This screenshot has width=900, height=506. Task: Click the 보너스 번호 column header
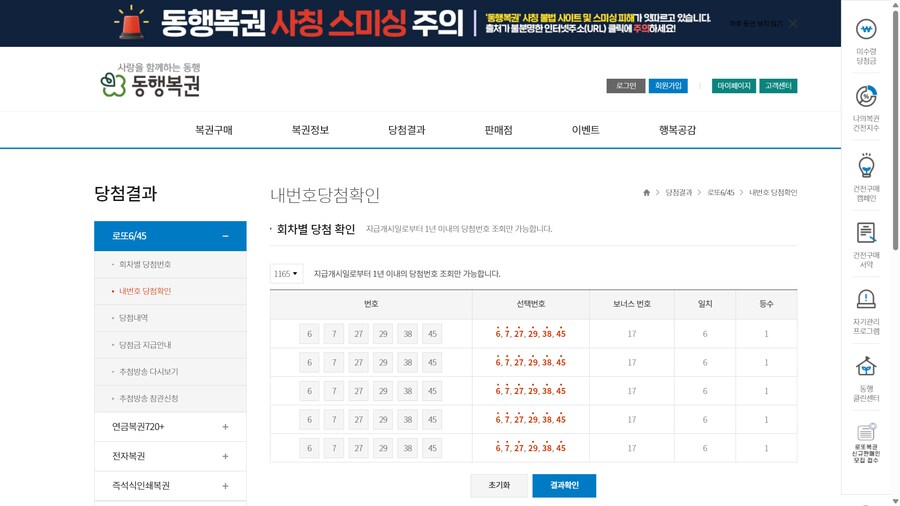[x=631, y=304]
